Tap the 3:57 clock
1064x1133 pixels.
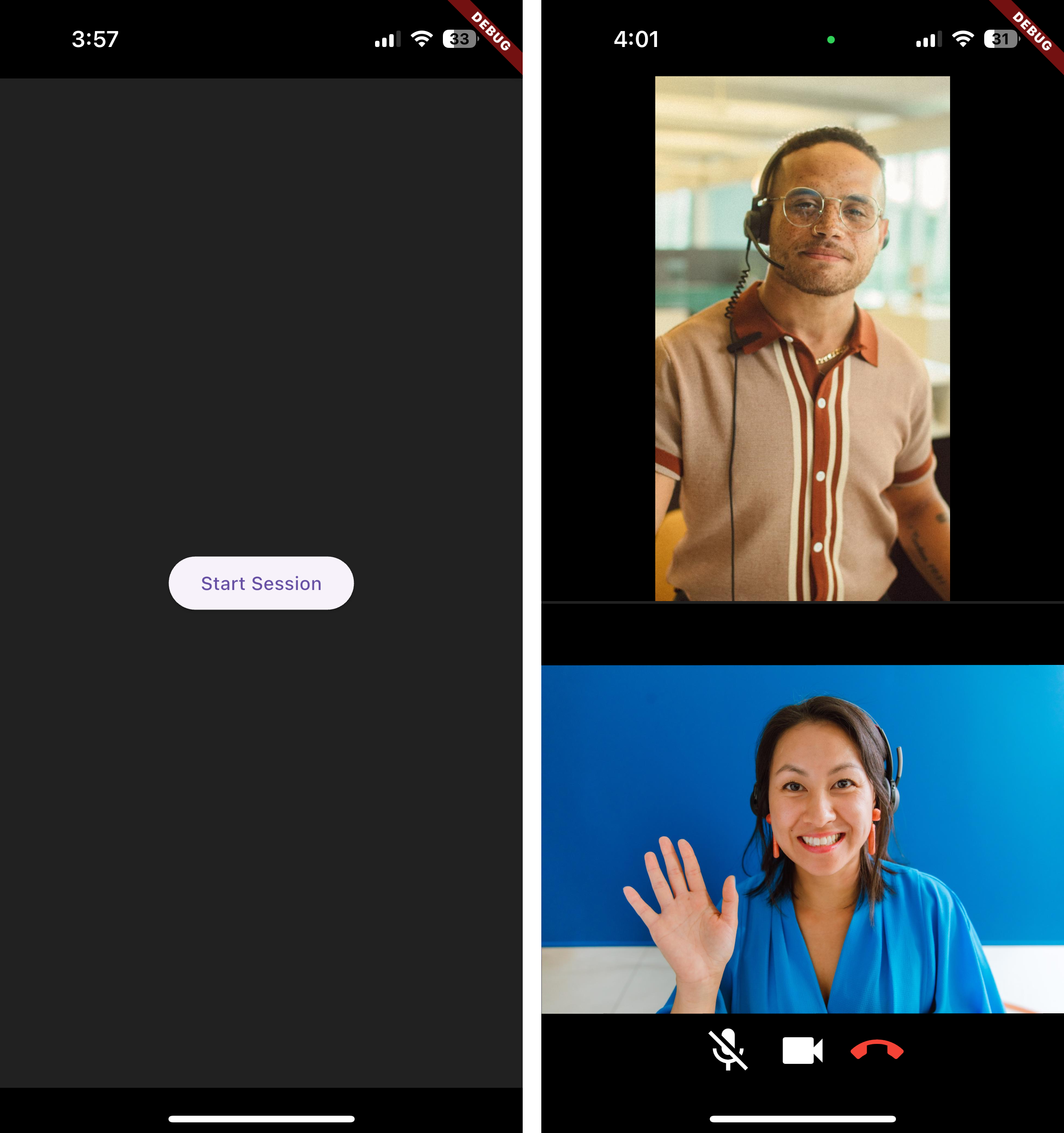pos(95,39)
